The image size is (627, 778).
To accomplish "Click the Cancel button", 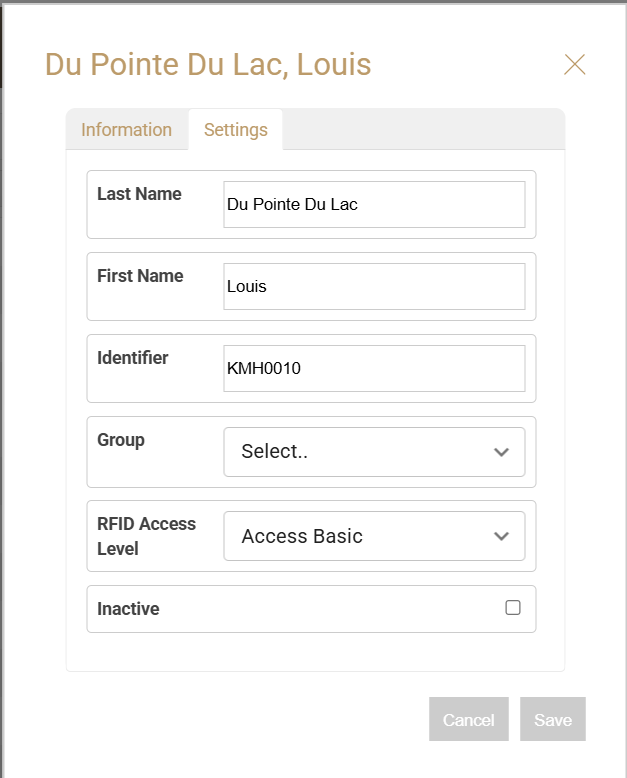I will [x=469, y=719].
